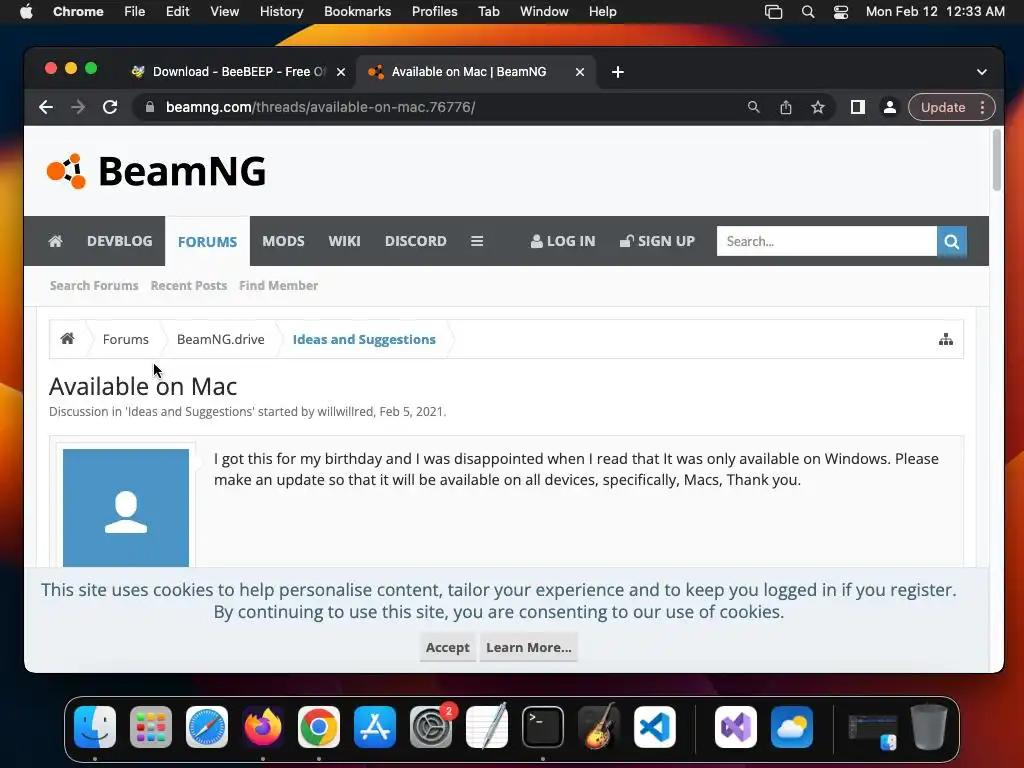Click the BeamNG logo
This screenshot has height=768, width=1024.
coord(156,171)
